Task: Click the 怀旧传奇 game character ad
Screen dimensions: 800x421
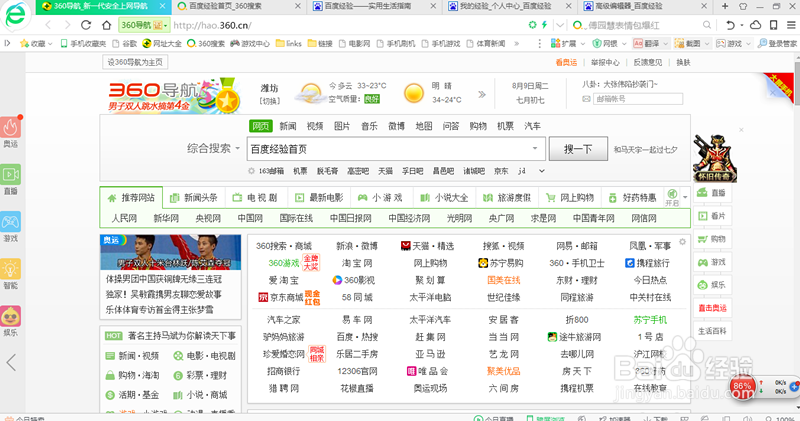Action: pyautogui.click(x=715, y=158)
